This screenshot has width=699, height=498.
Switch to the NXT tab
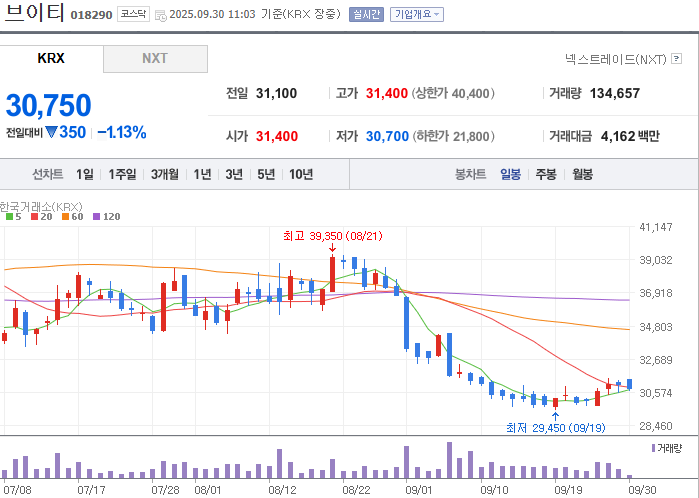tap(155, 58)
